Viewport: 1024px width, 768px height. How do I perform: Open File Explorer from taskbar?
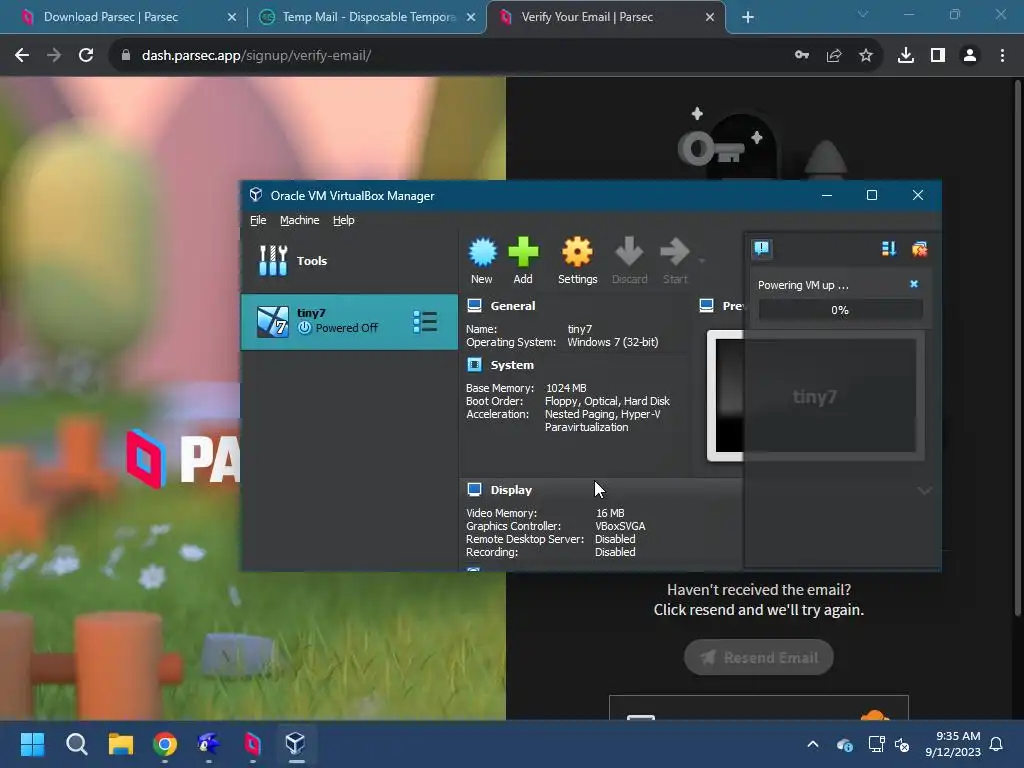pyautogui.click(x=121, y=744)
